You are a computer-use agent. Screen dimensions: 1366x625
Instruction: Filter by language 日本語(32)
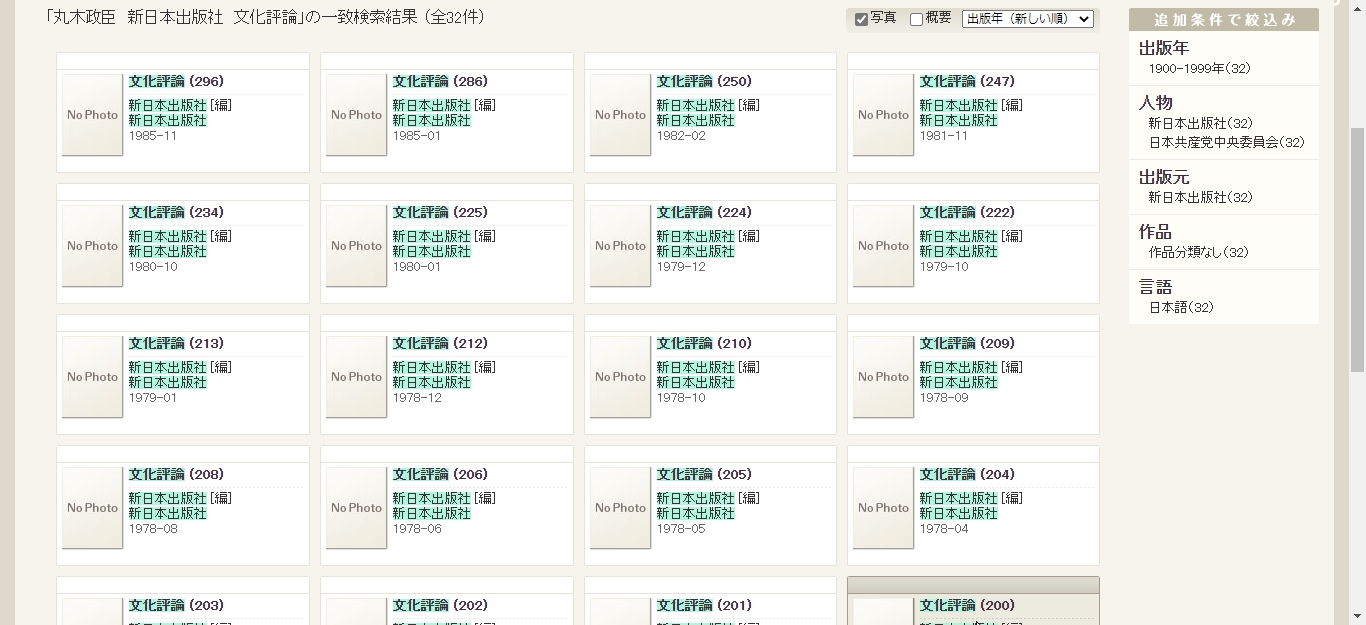[x=1181, y=308]
